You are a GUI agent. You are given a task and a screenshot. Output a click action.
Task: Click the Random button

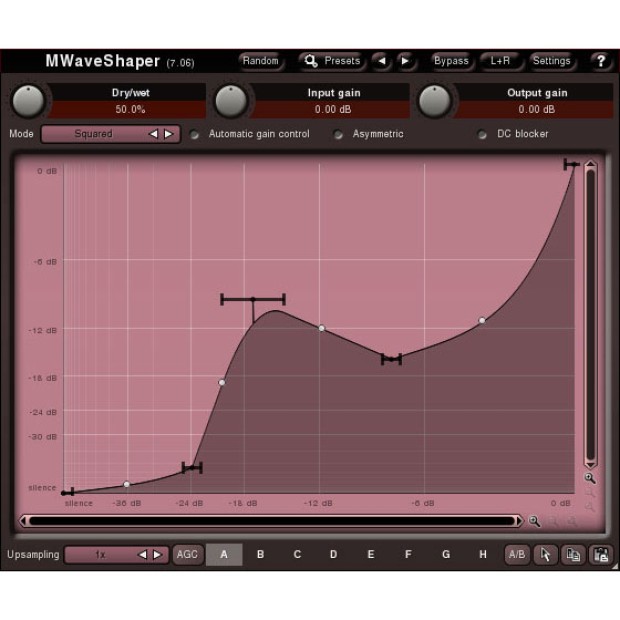pos(261,61)
